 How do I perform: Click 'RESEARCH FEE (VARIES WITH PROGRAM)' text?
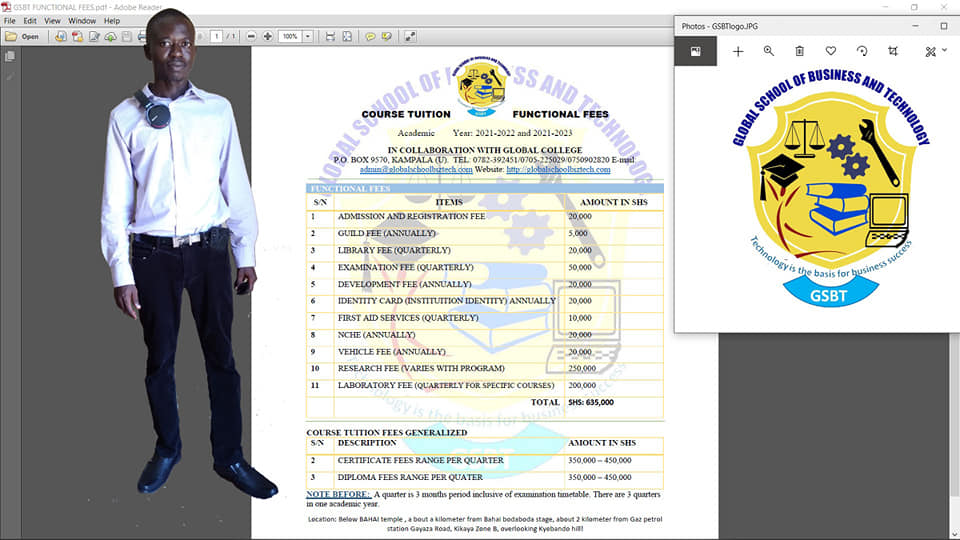pos(421,369)
